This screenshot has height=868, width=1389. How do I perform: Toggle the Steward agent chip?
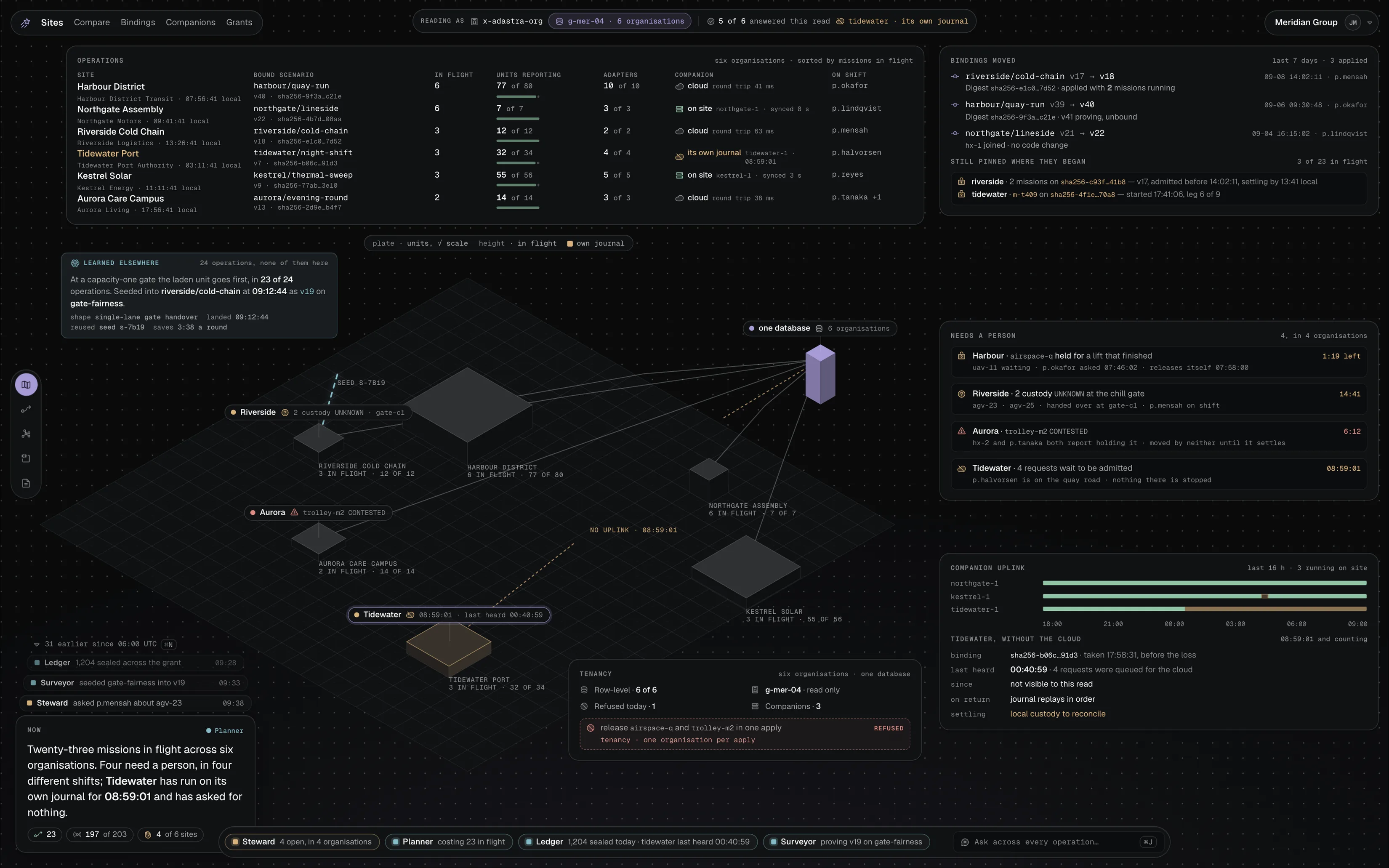(x=302, y=842)
